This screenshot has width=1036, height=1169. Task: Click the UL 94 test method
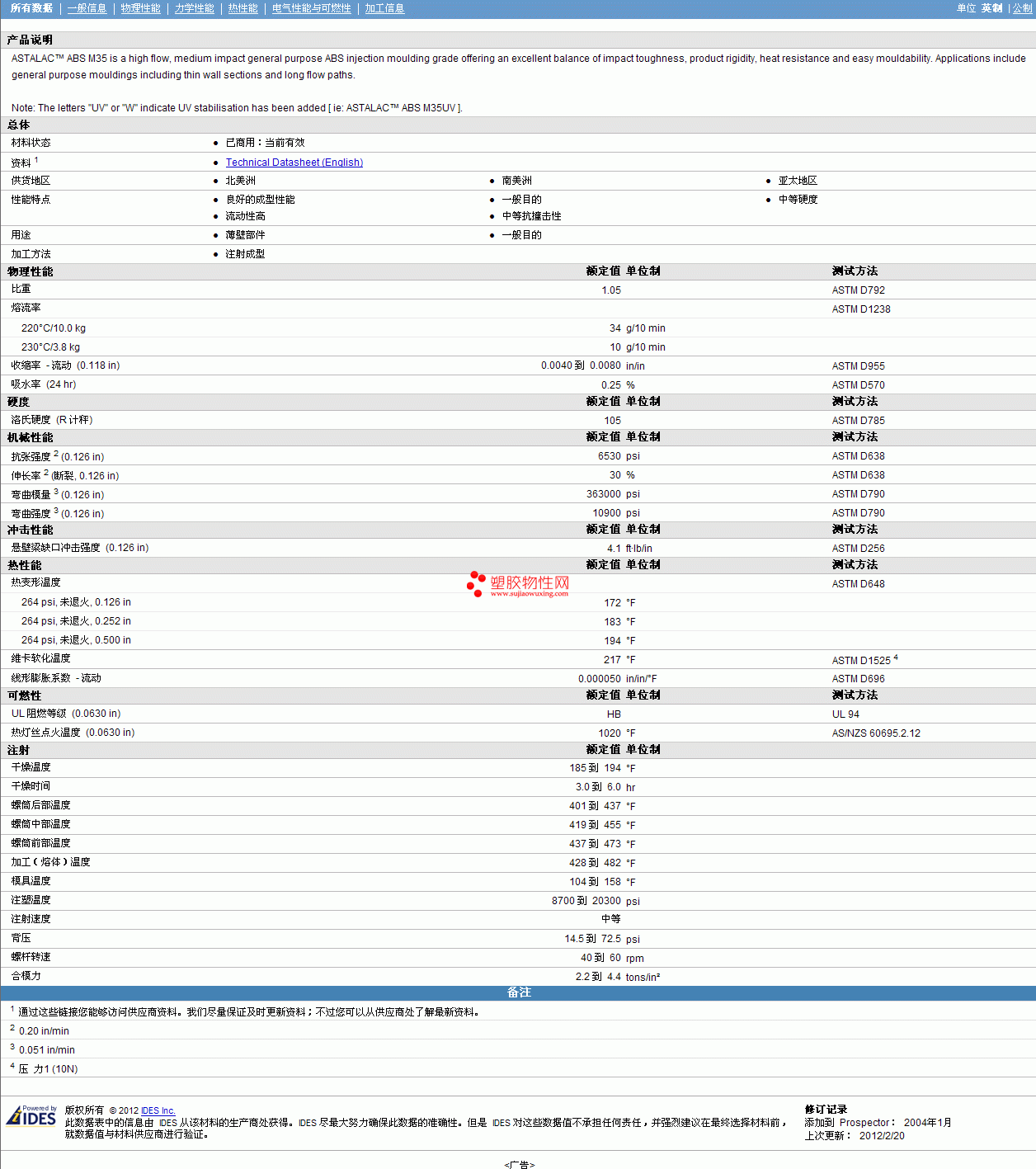pyautogui.click(x=845, y=714)
